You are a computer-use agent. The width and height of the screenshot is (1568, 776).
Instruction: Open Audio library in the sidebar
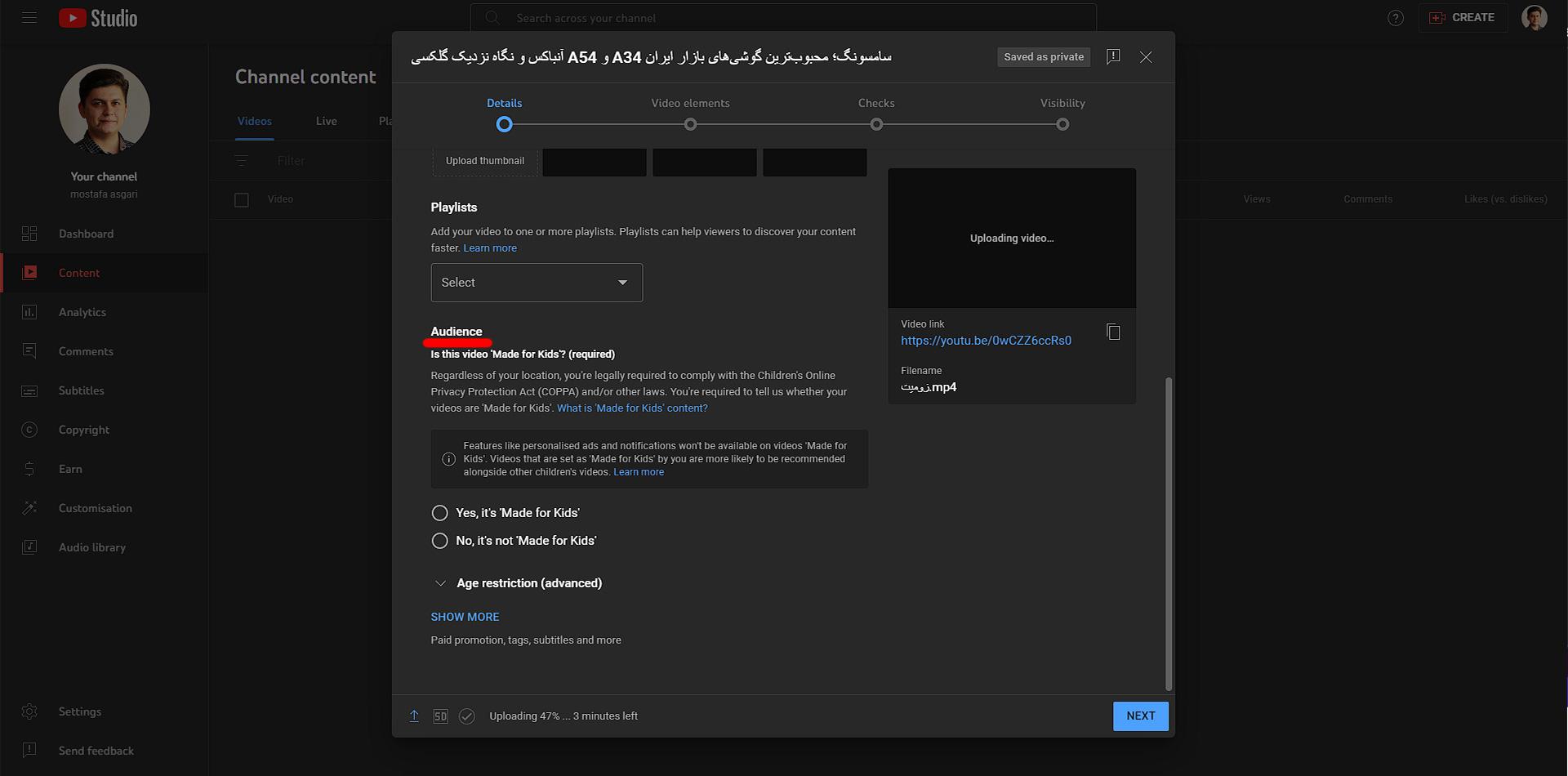(x=104, y=547)
